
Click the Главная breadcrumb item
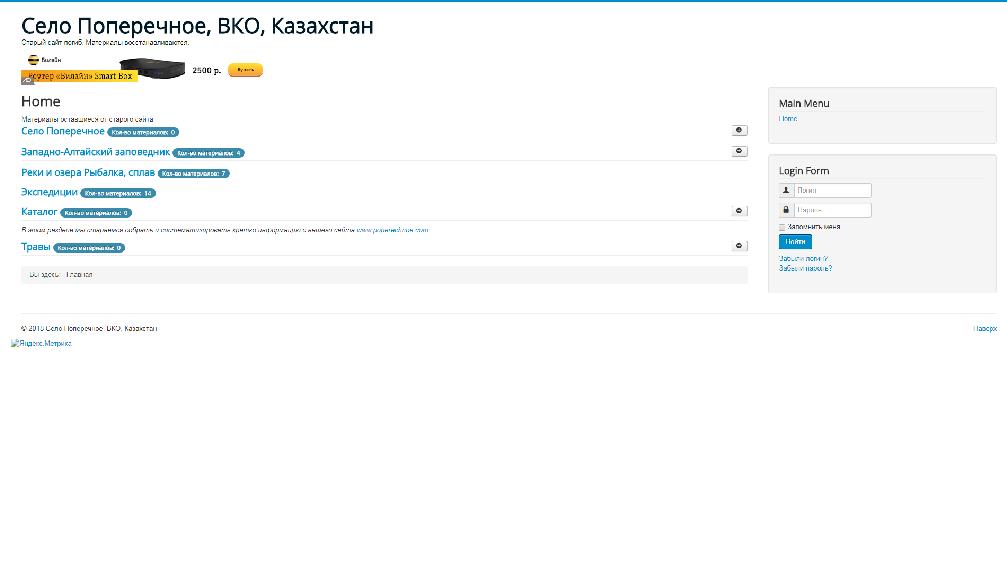point(79,274)
